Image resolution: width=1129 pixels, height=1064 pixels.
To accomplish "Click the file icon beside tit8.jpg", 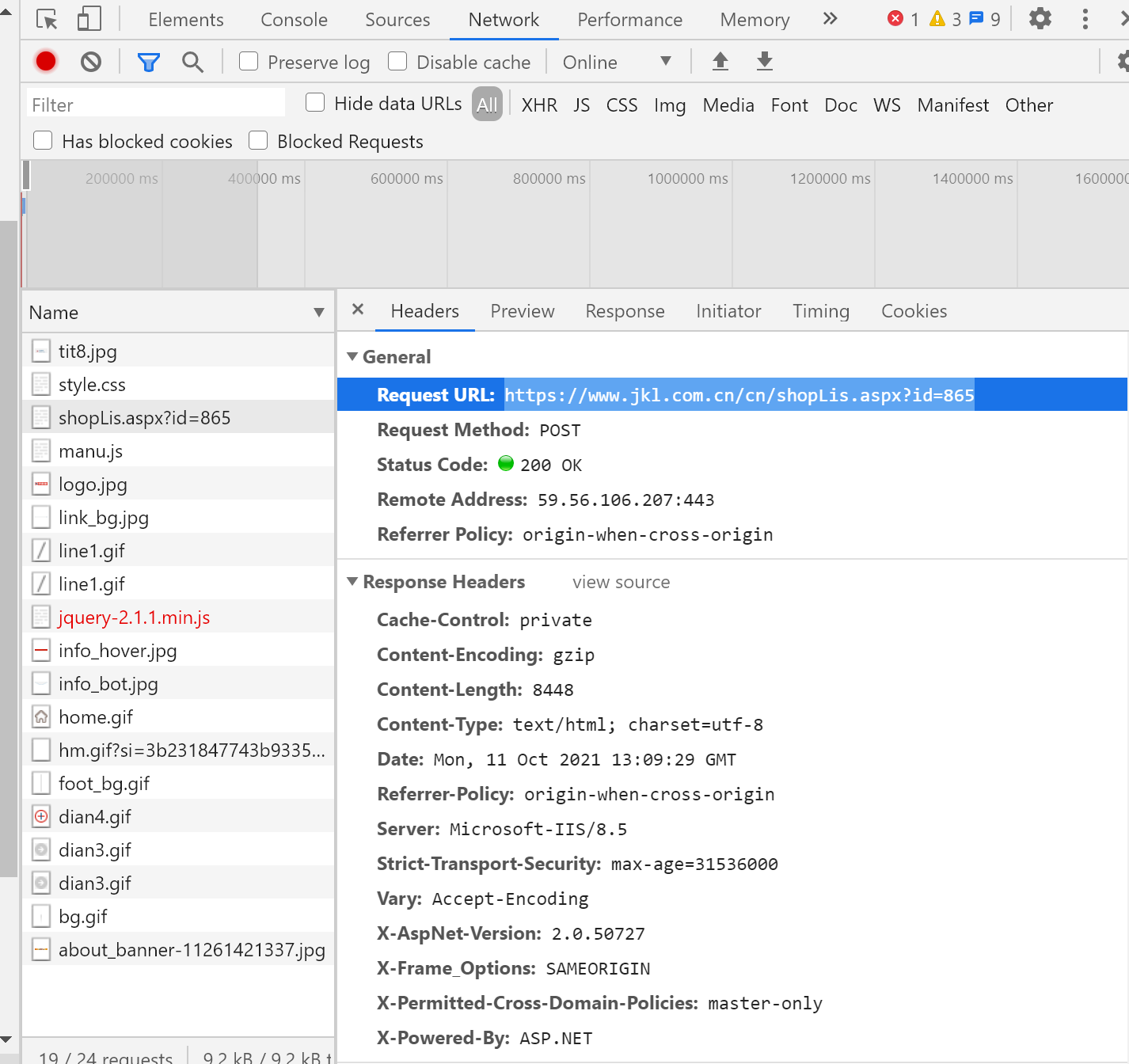I will (x=41, y=351).
